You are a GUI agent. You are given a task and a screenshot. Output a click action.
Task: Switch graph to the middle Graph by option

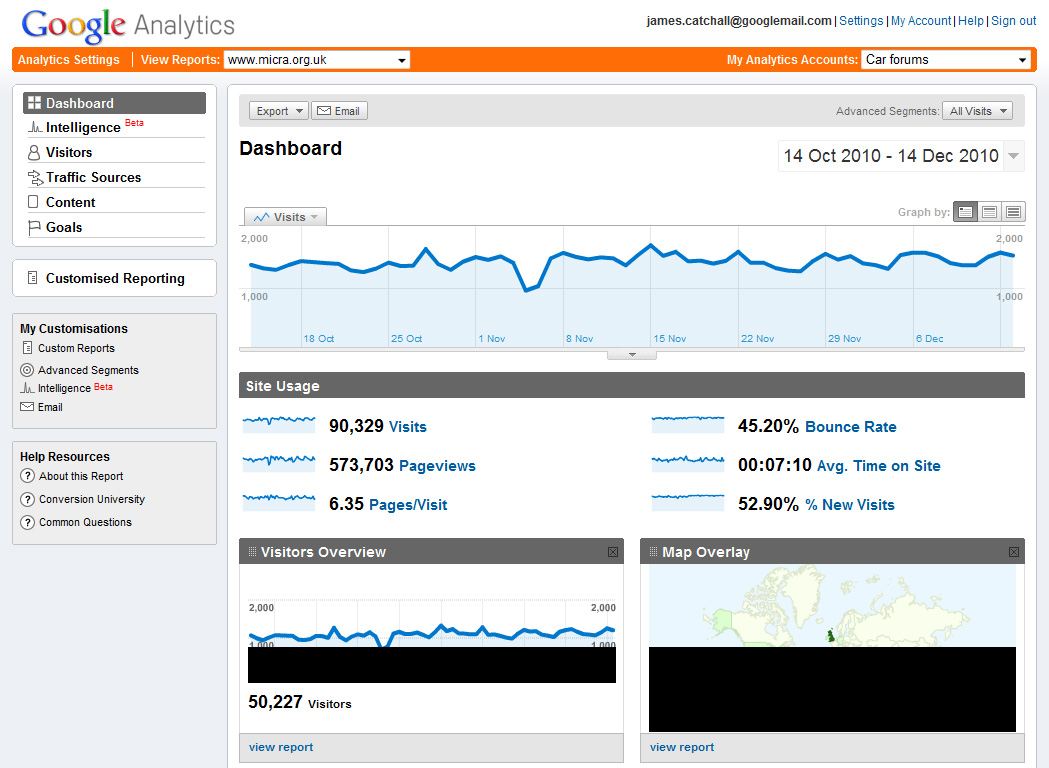[x=989, y=212]
